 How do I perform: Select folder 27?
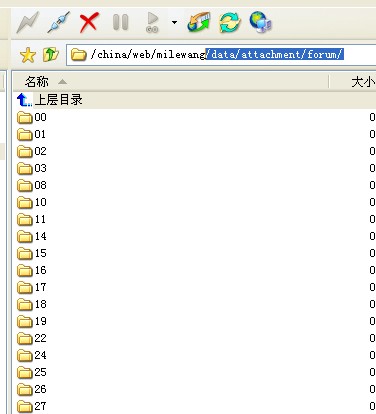[x=32, y=406]
